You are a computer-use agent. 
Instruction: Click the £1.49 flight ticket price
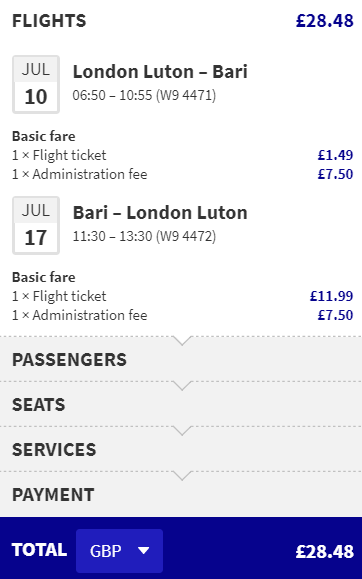click(x=335, y=155)
